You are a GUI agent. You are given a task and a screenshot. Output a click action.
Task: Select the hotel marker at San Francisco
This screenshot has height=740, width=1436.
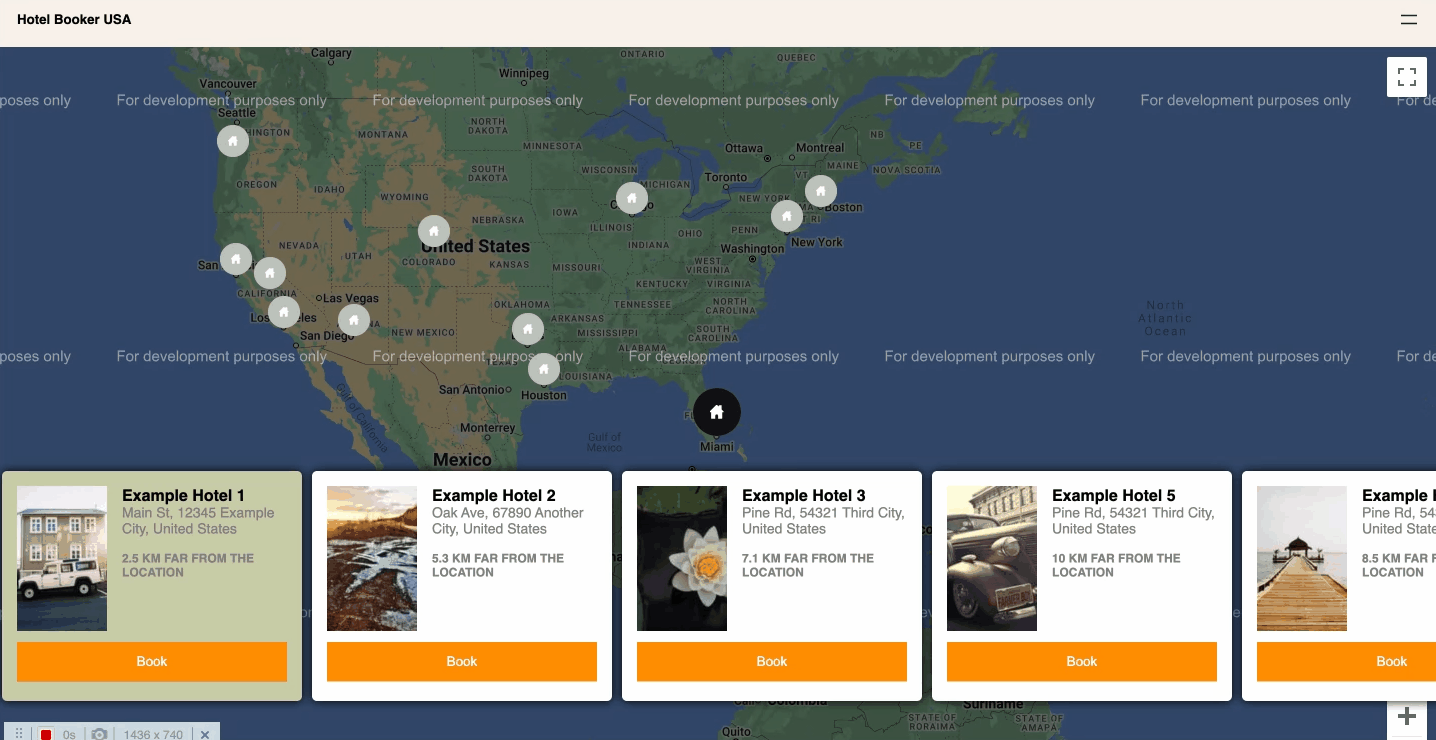pyautogui.click(x=236, y=259)
